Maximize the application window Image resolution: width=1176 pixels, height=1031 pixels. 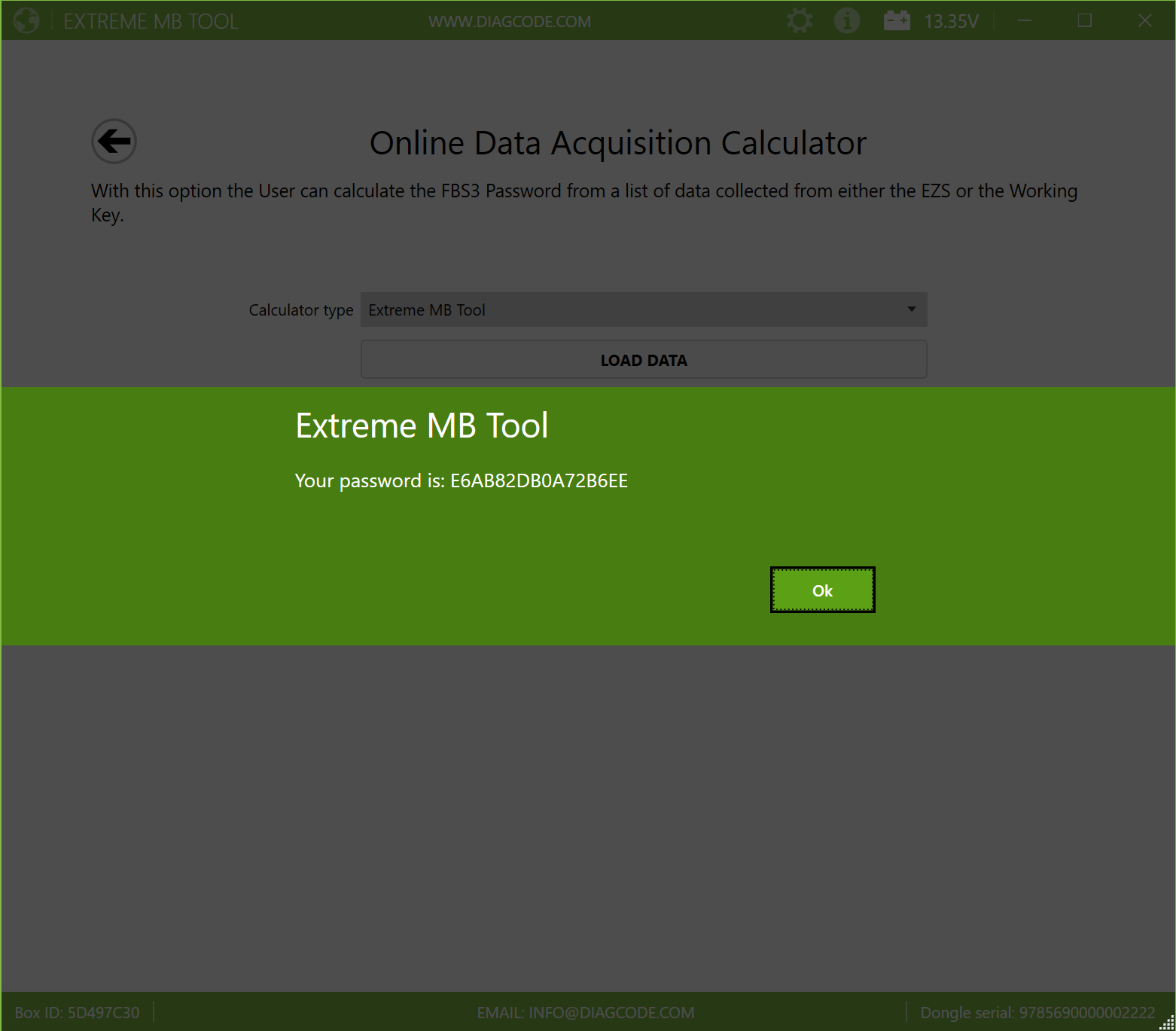1084,20
